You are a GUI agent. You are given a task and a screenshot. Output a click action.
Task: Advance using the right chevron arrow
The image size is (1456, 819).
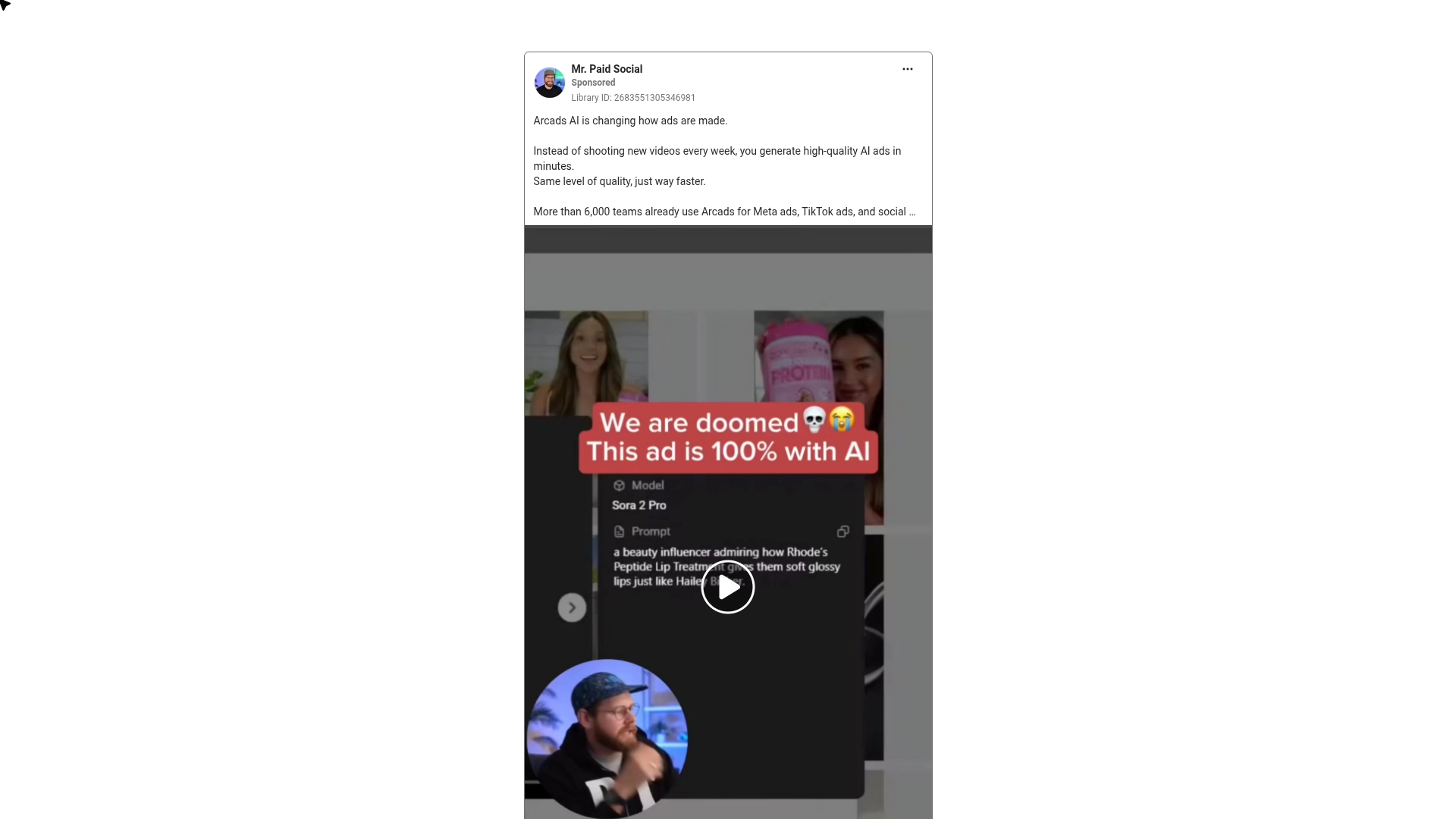[x=572, y=607]
